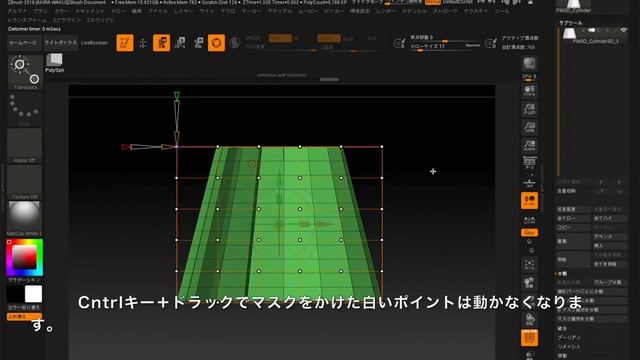
Task: Open the ストローク menu
Action: pos(445,11)
